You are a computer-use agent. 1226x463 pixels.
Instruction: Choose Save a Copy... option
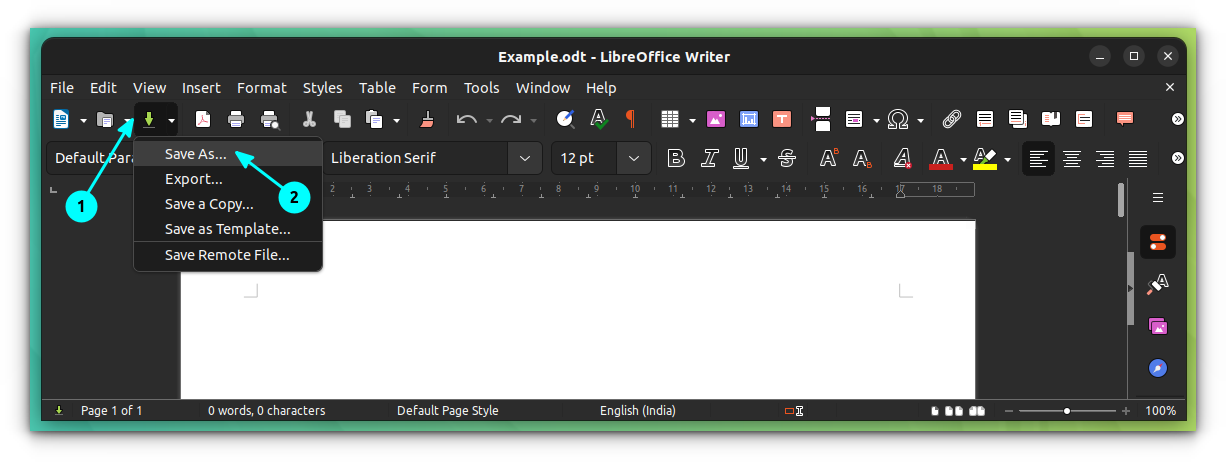(x=228, y=204)
